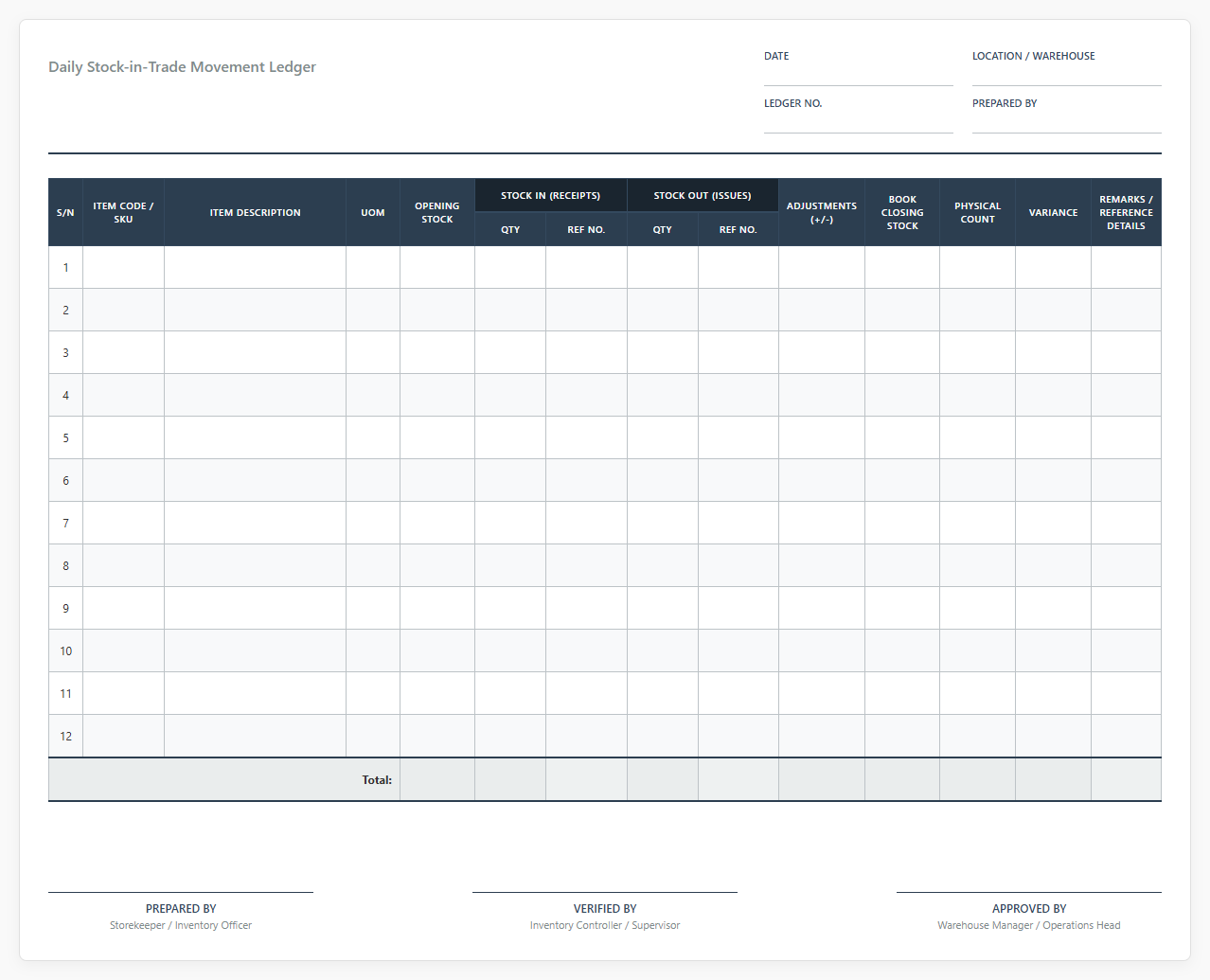The image size is (1210, 980).
Task: Click the Book Closing Stock total cell
Action: point(902,779)
